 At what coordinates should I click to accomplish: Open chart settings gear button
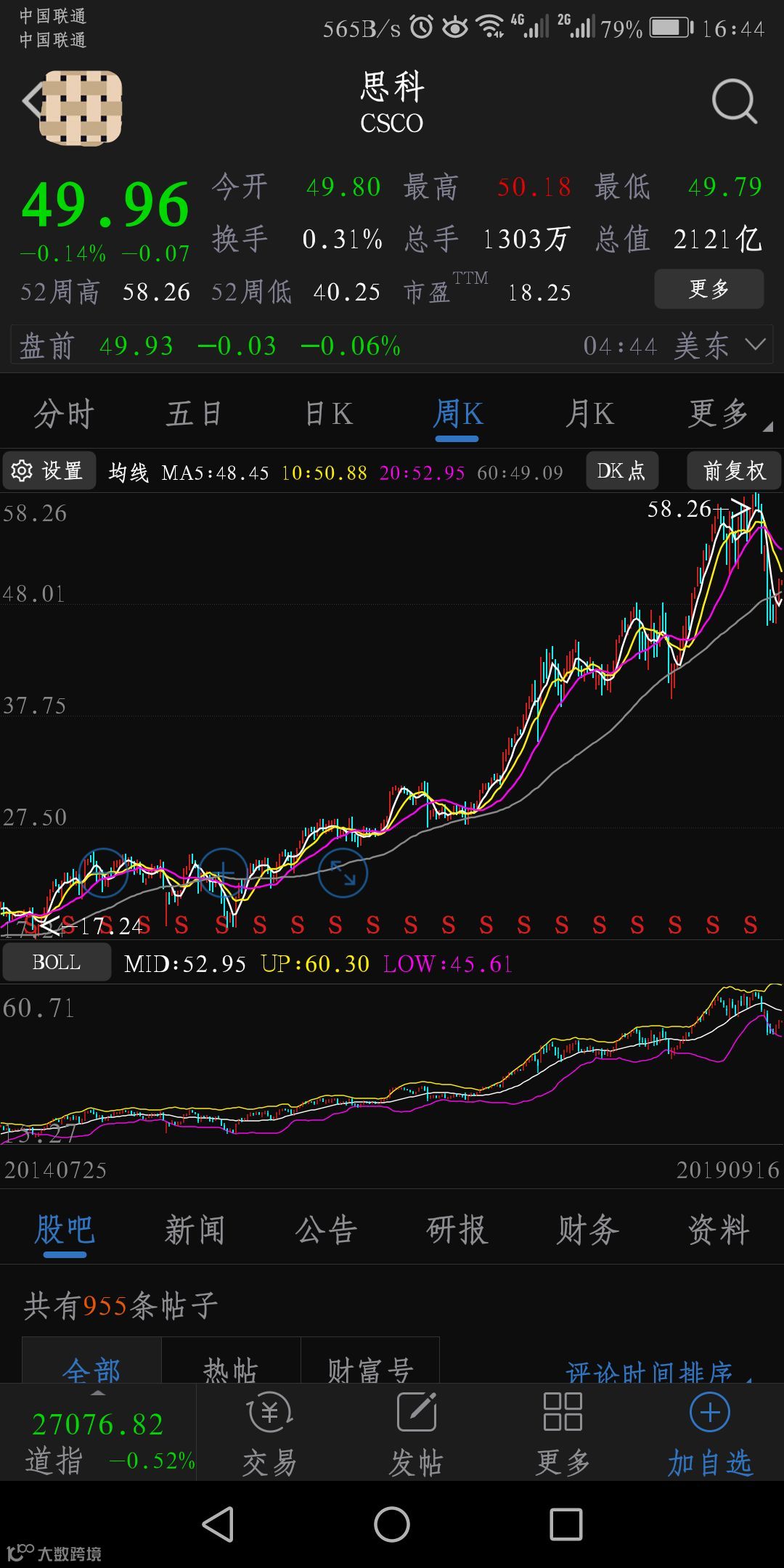[49, 471]
